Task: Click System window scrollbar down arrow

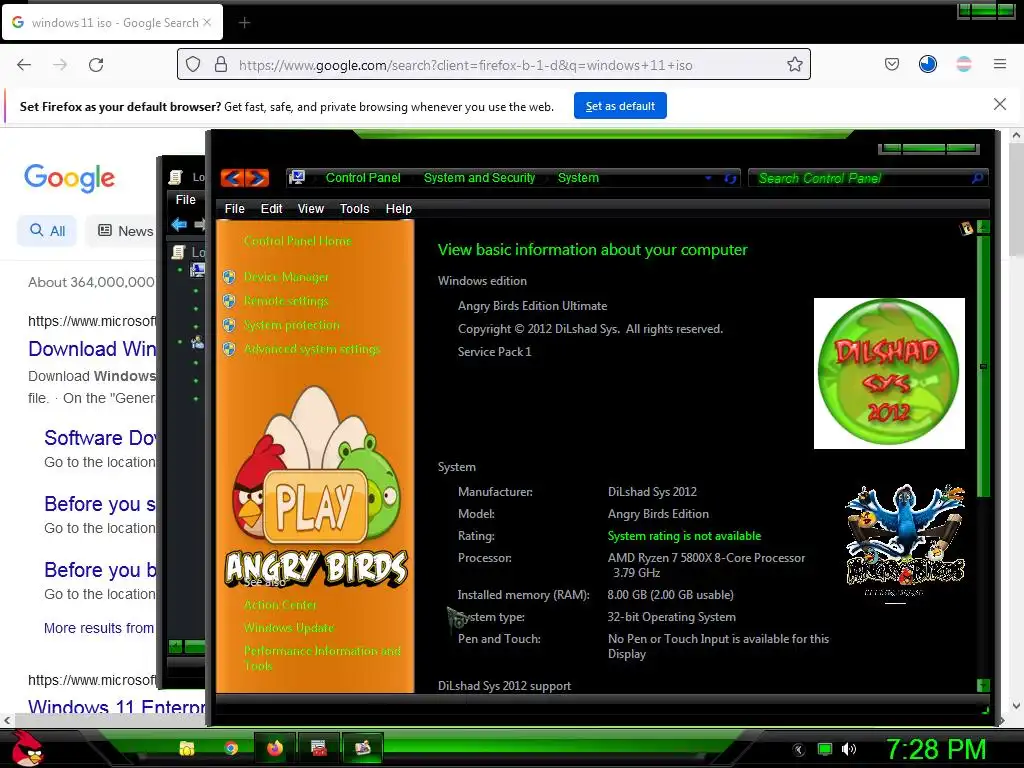Action: [x=983, y=685]
